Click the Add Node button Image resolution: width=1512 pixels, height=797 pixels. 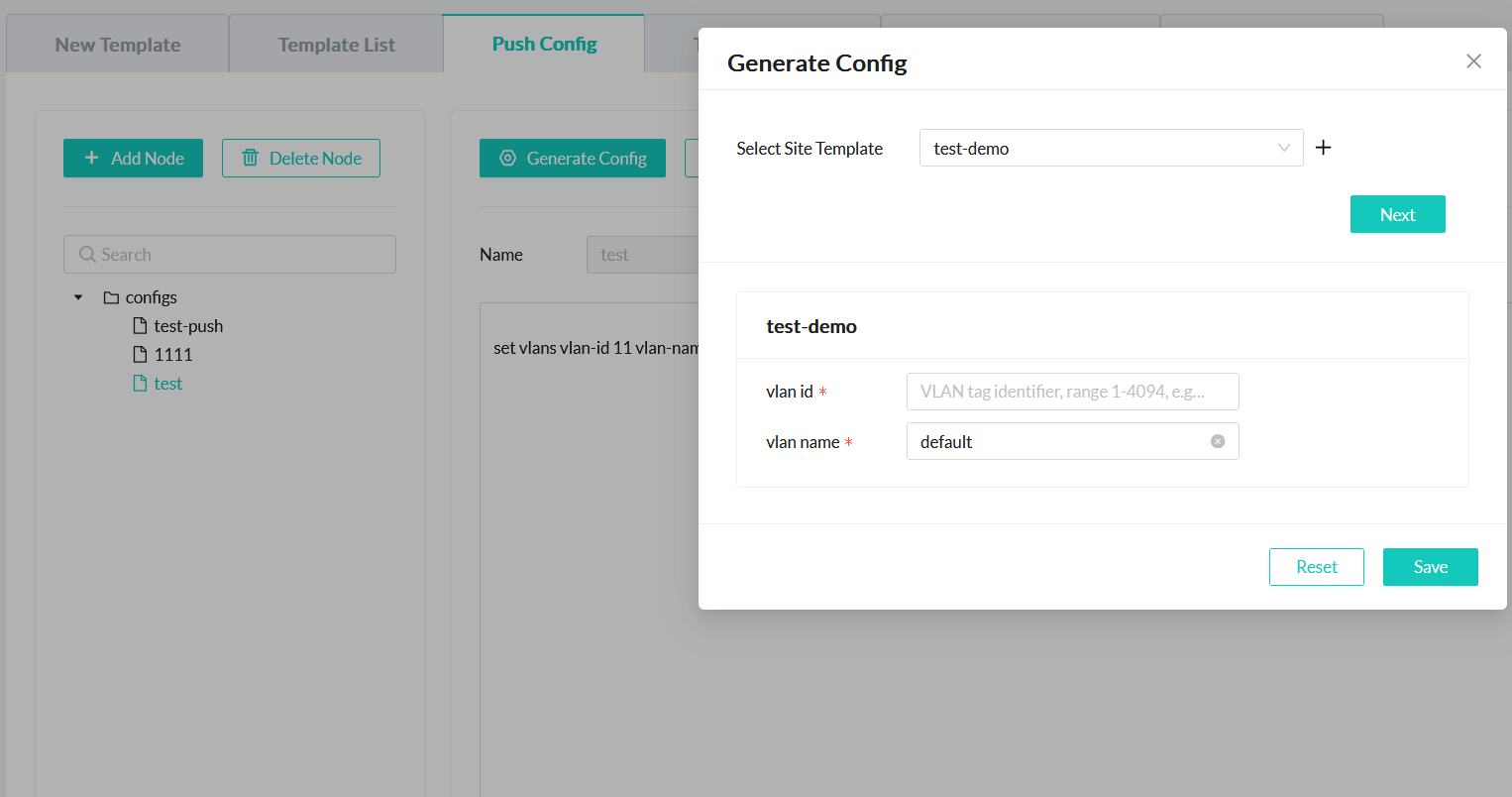coord(133,159)
